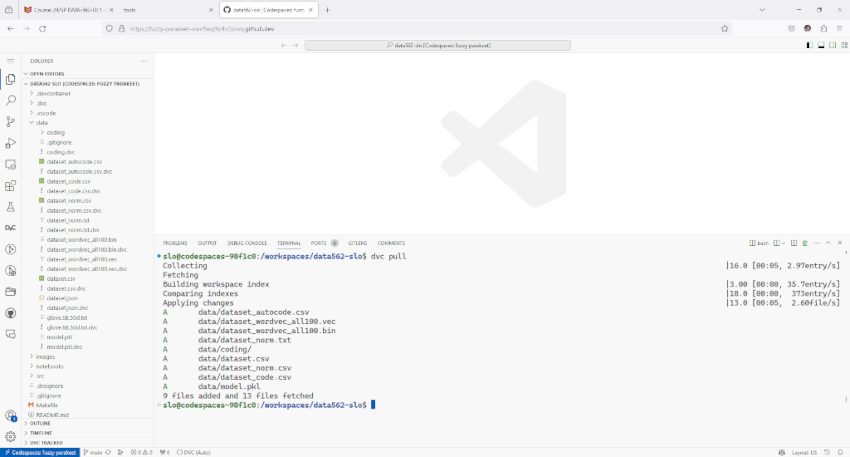Open the GitHub view in activity bar
850x457 pixels.
point(10,312)
